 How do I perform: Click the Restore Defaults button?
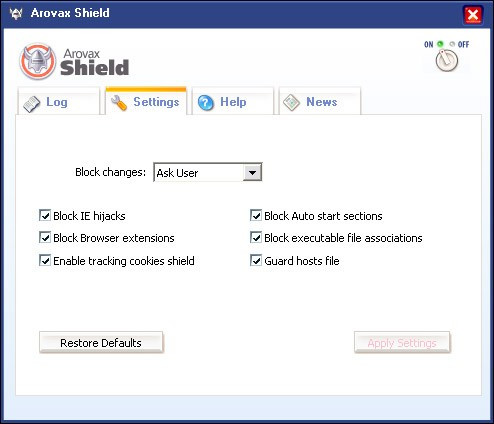point(101,342)
